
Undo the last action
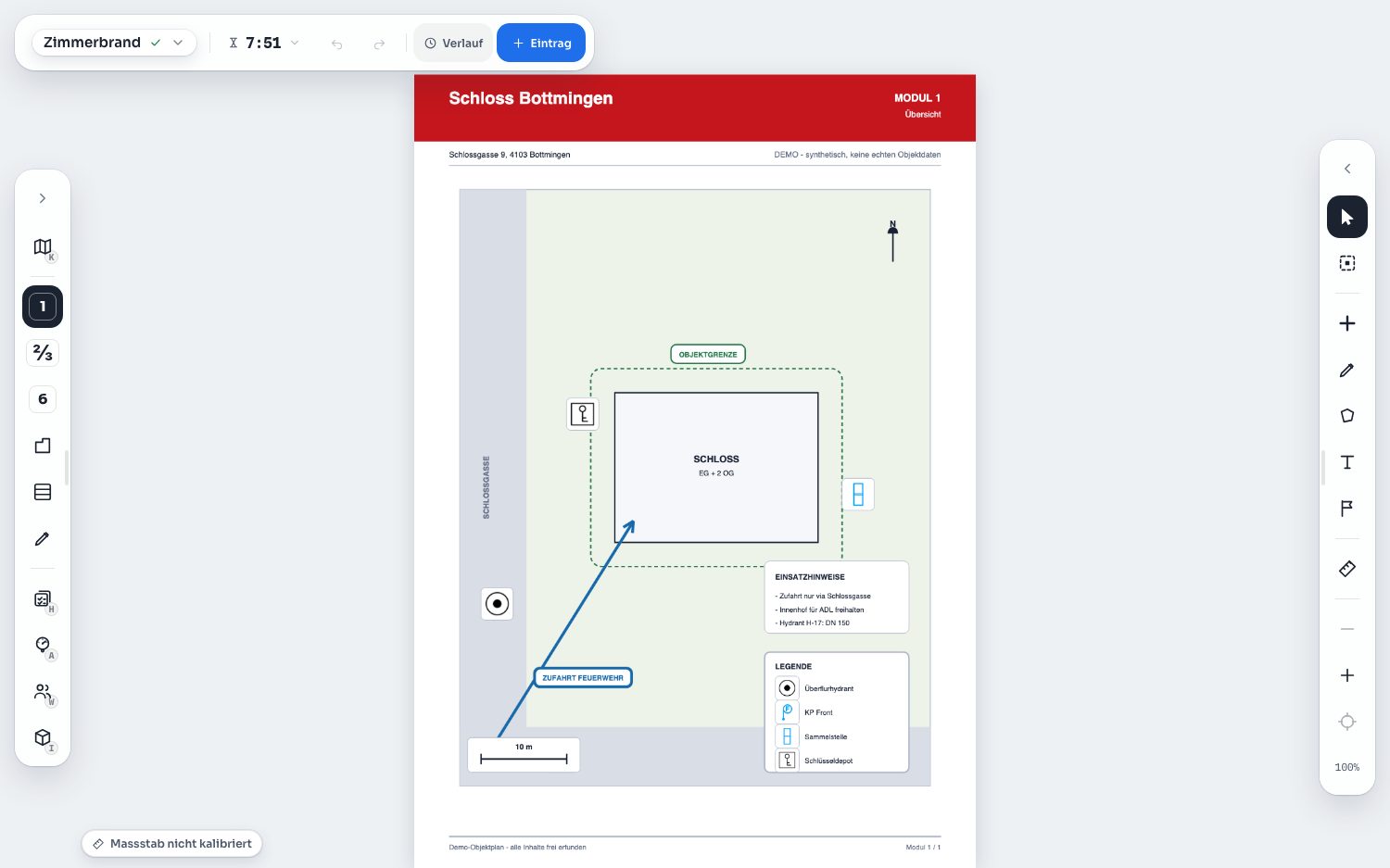337,44
